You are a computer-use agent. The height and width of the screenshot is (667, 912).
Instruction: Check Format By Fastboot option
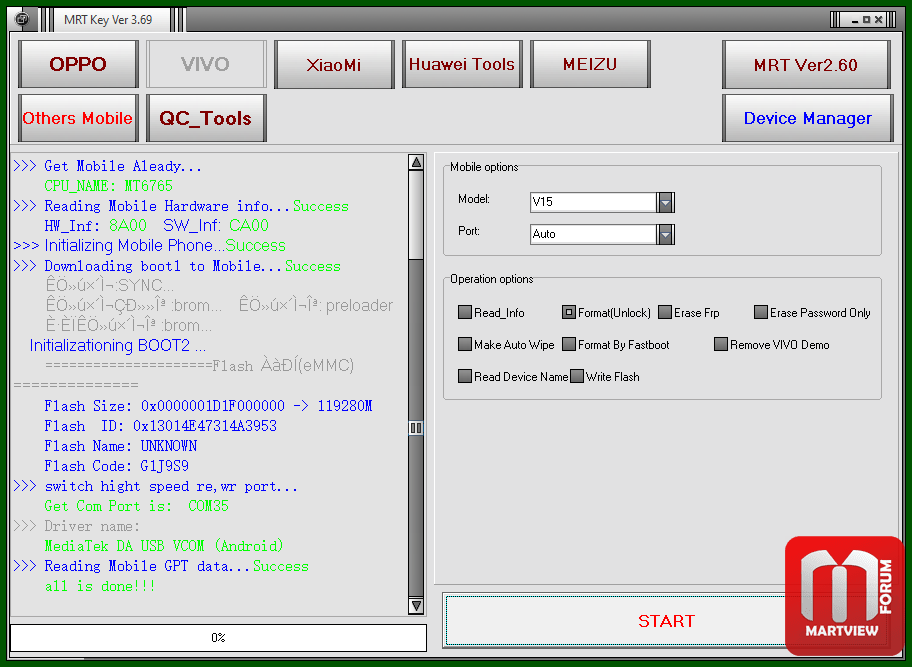point(569,344)
